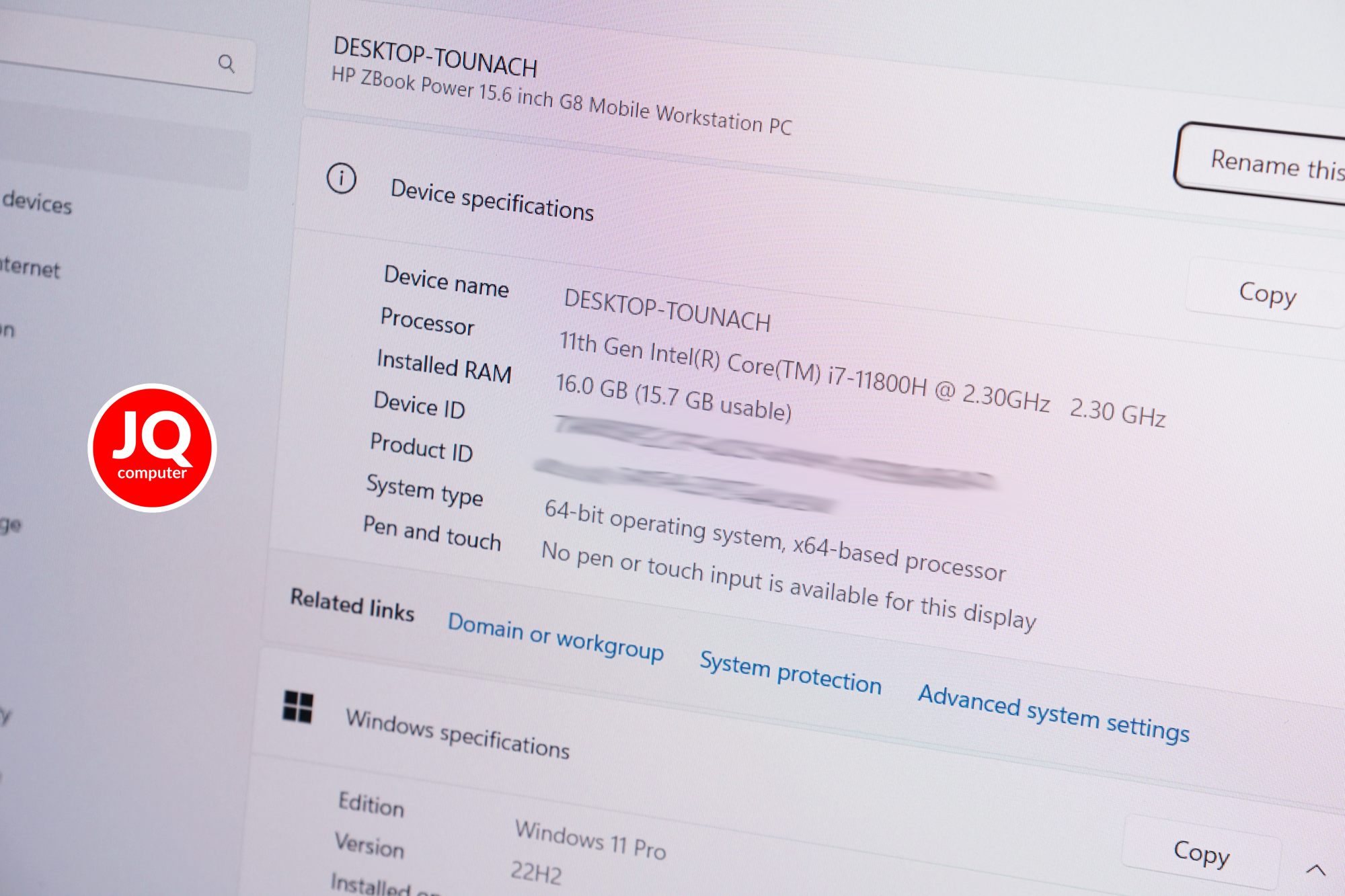Click the Related links label

pyautogui.click(x=352, y=605)
